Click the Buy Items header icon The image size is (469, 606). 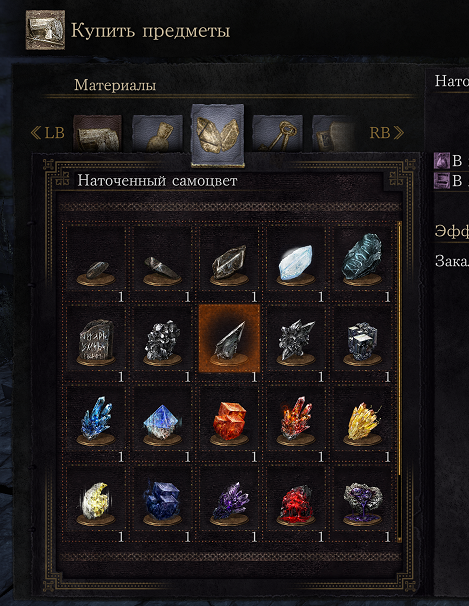[x=45, y=30]
